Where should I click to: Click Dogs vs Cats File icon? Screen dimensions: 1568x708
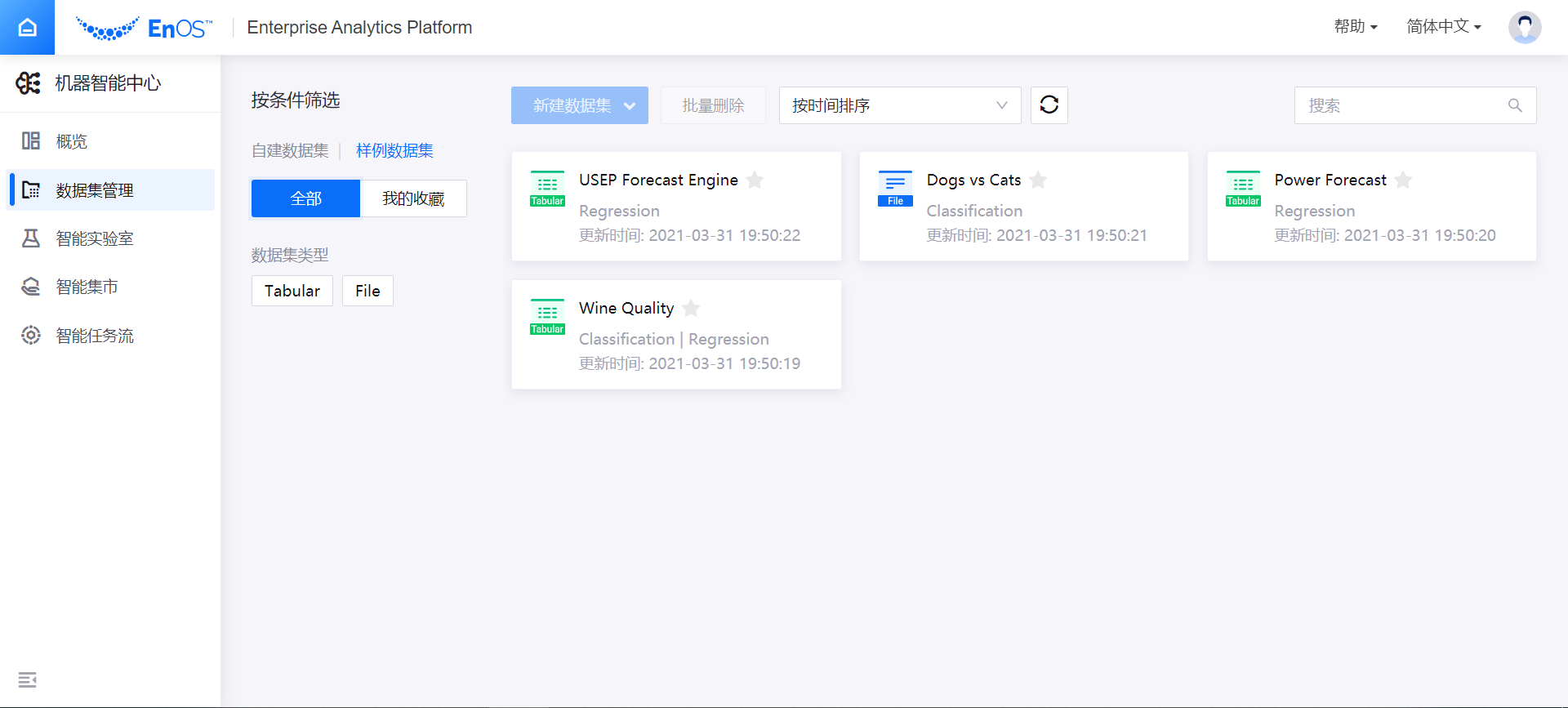tap(895, 189)
